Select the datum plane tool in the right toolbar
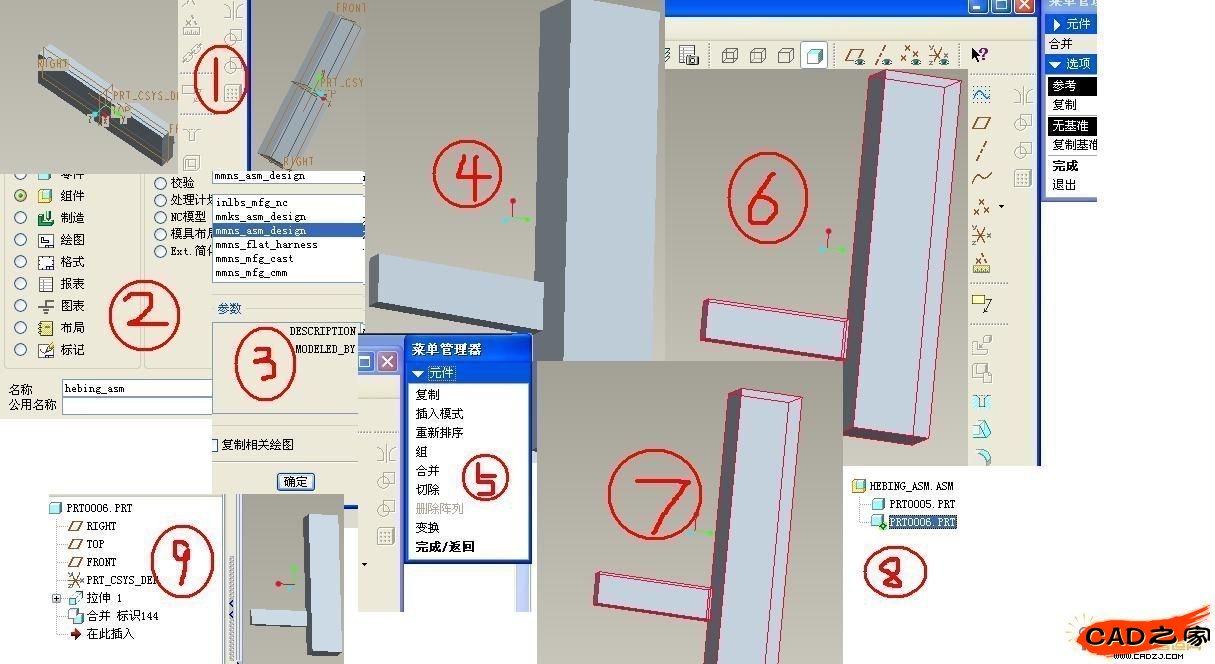This screenshot has height=664, width=1215. point(982,123)
